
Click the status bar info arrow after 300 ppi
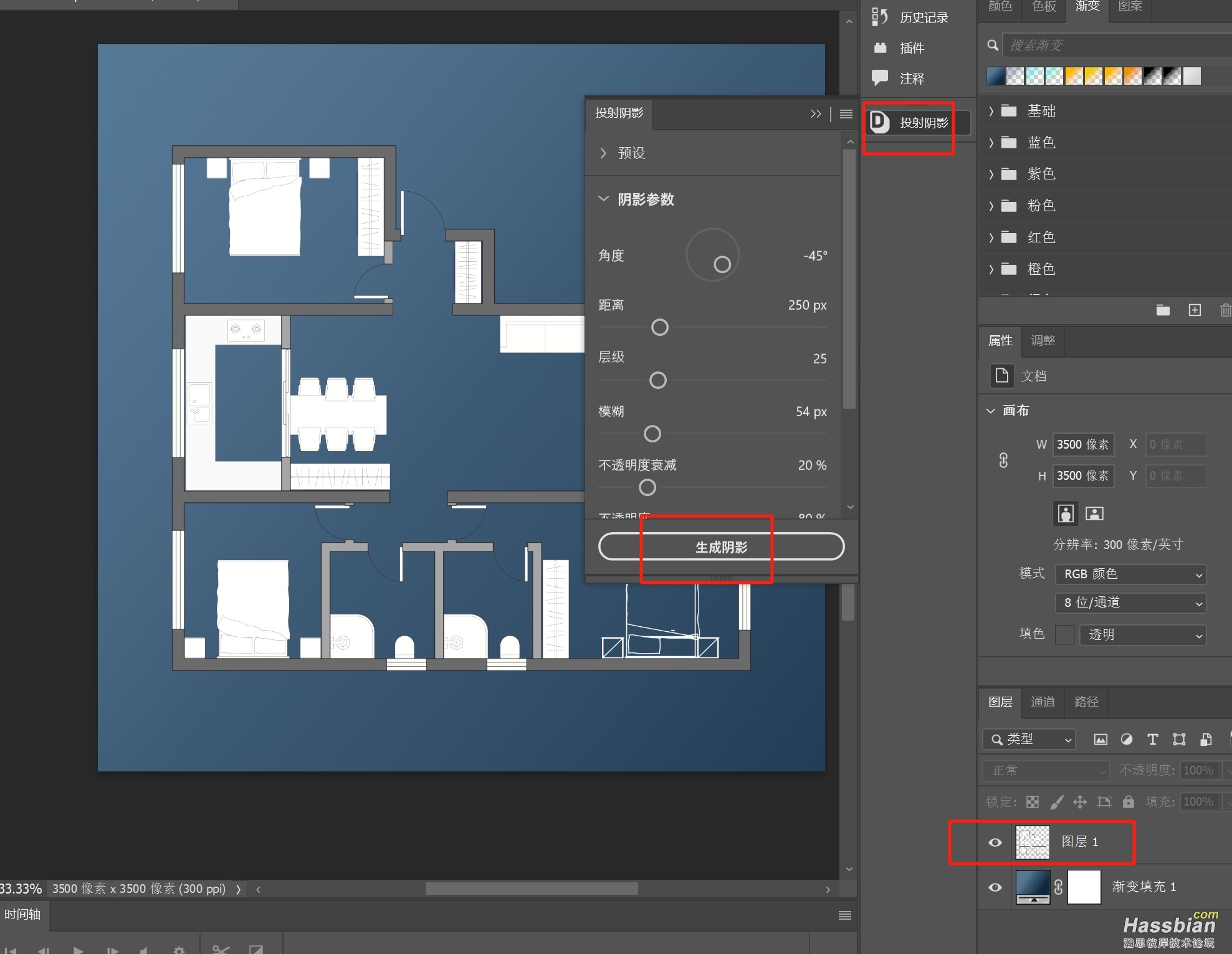coord(238,889)
